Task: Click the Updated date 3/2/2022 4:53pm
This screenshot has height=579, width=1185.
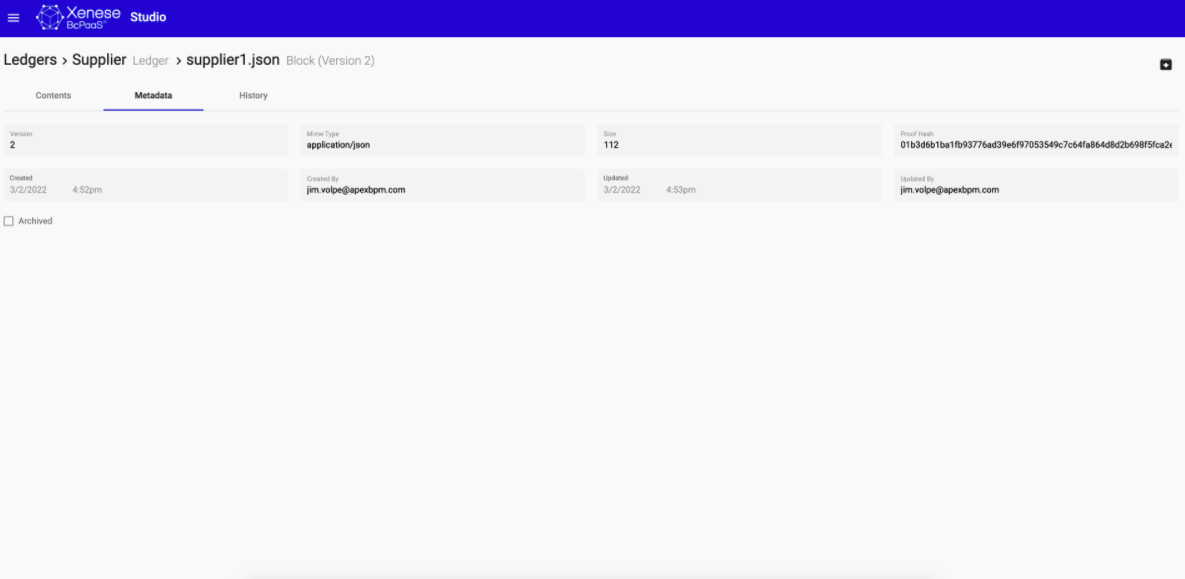Action: (x=739, y=185)
